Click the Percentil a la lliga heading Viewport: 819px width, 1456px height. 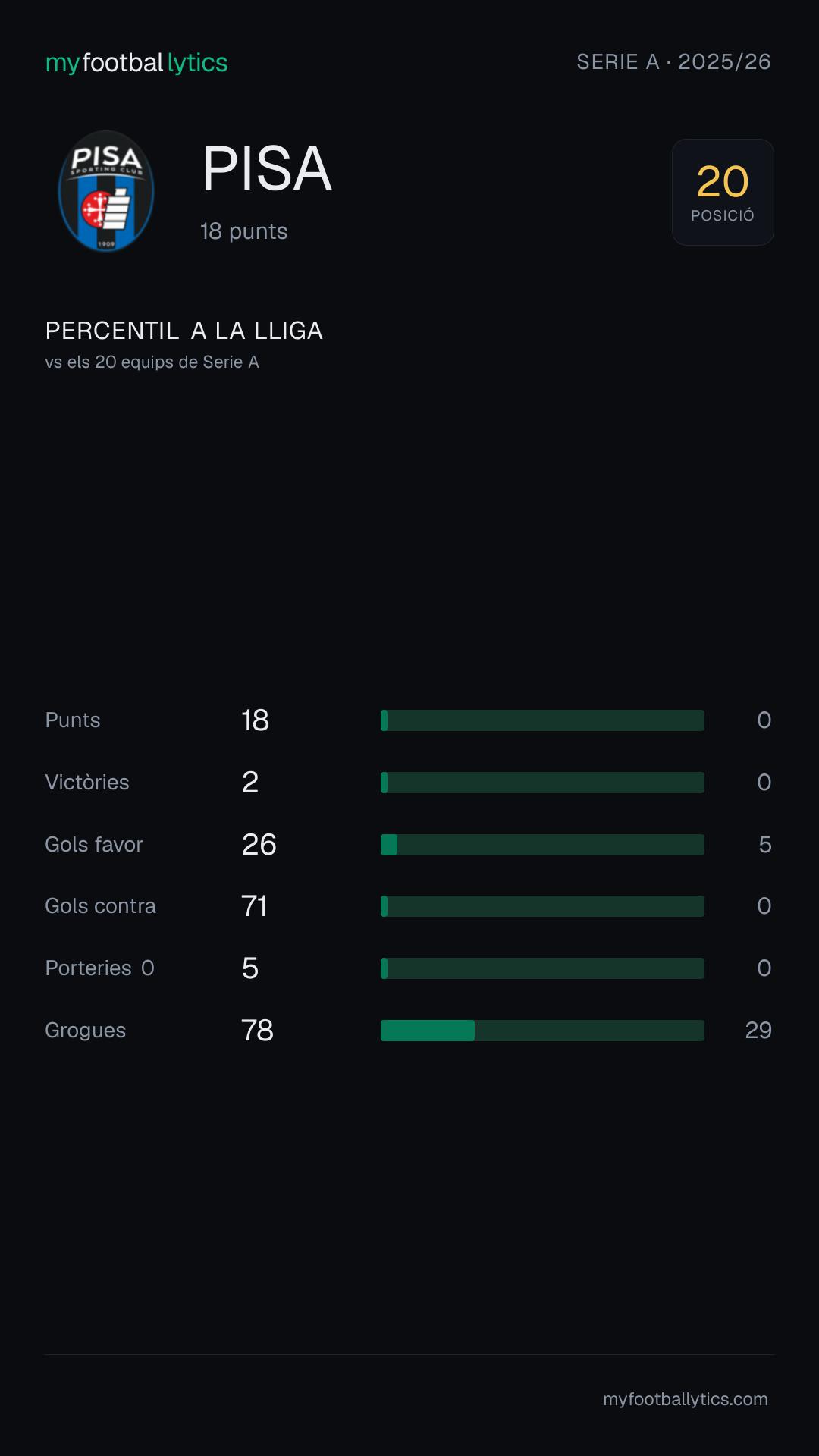tap(184, 331)
